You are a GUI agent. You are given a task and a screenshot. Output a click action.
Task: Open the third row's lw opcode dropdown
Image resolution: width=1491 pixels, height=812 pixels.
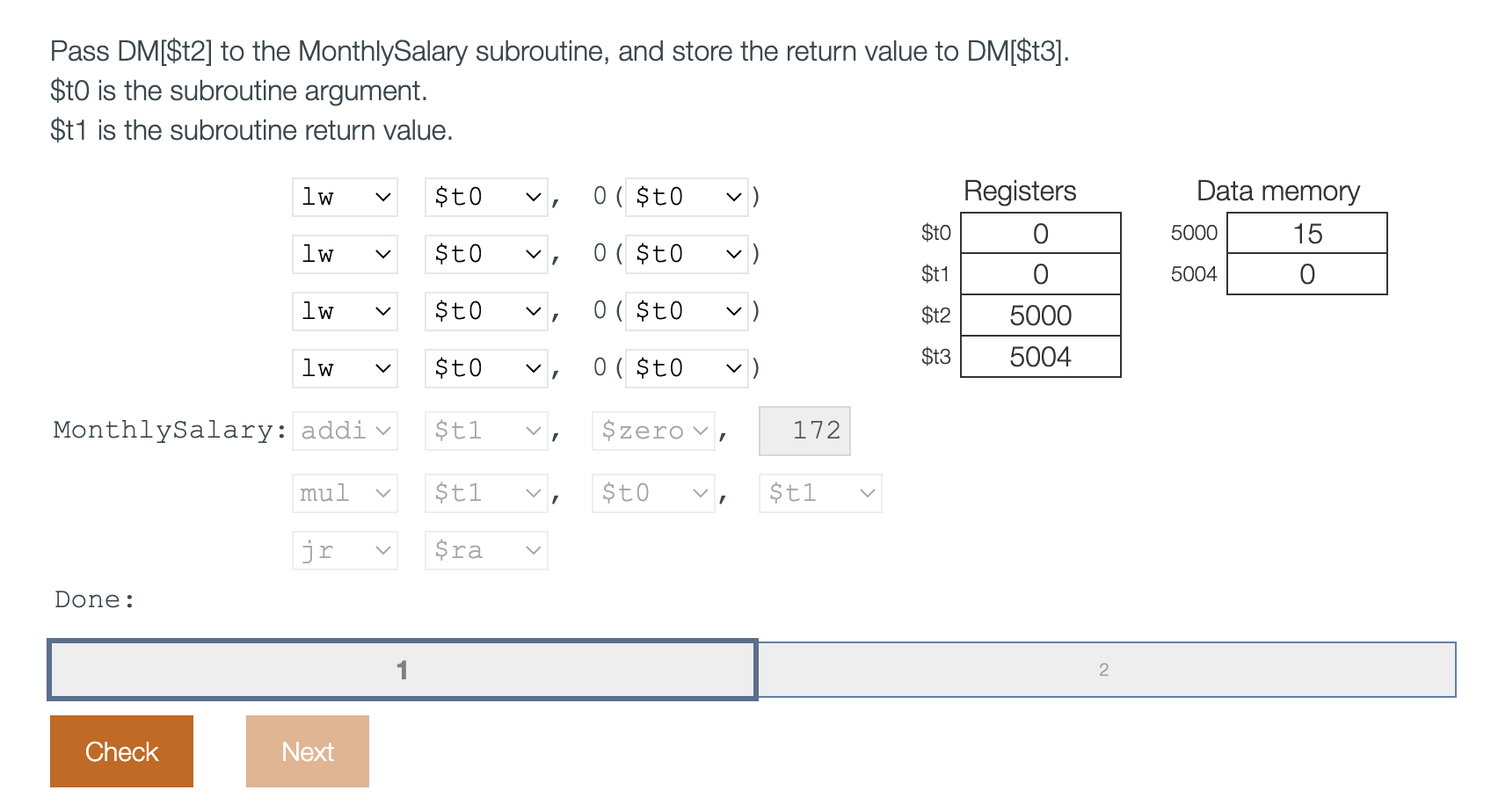344,310
